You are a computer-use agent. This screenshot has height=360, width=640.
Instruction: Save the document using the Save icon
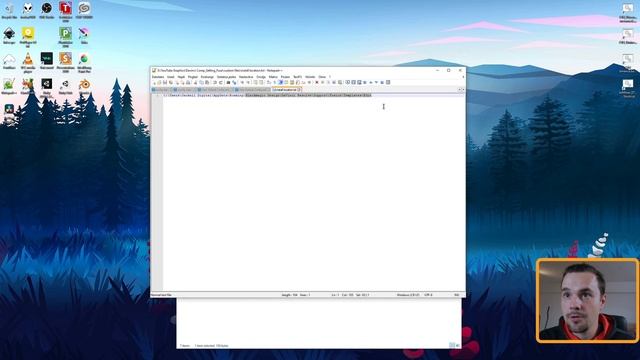165,82
